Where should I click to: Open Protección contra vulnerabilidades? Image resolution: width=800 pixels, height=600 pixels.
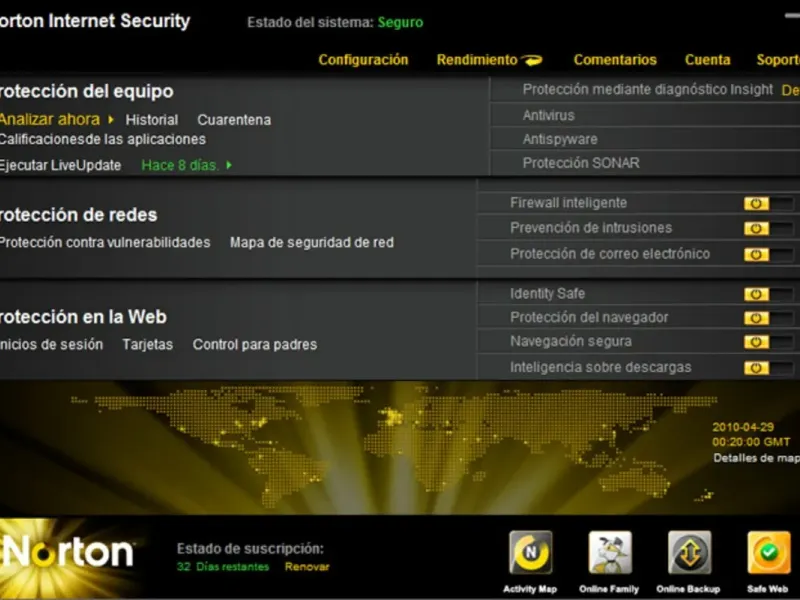coord(105,242)
